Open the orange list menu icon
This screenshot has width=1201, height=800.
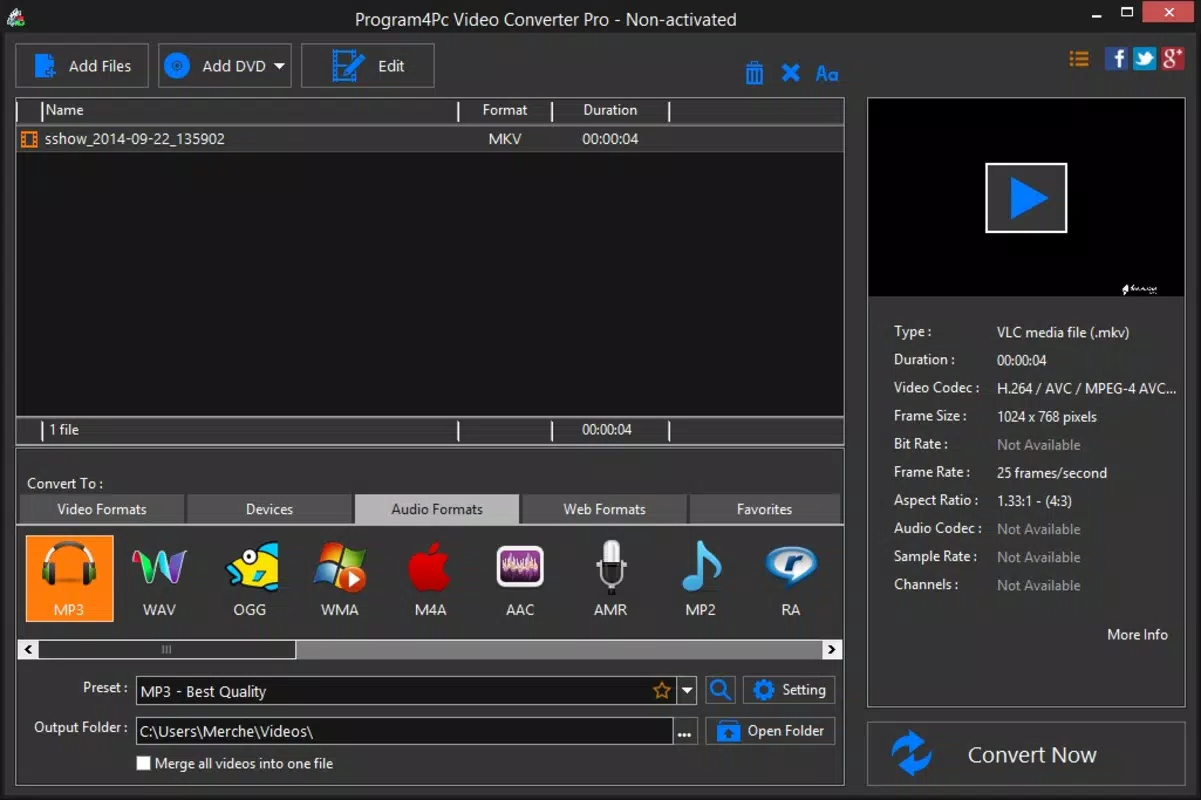1079,59
